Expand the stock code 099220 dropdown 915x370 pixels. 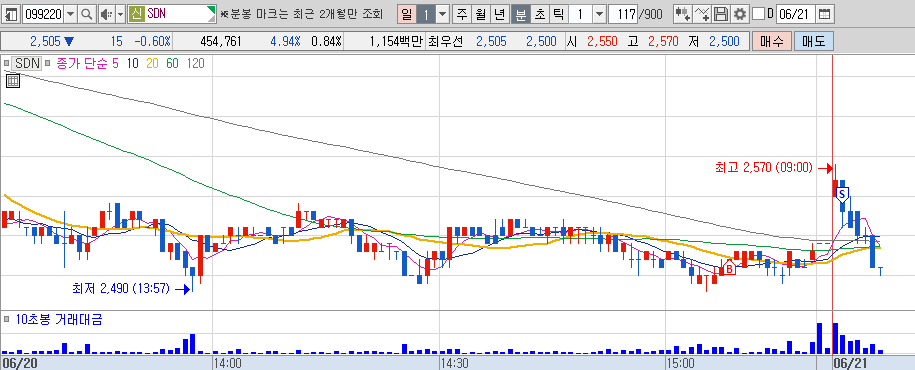(71, 14)
